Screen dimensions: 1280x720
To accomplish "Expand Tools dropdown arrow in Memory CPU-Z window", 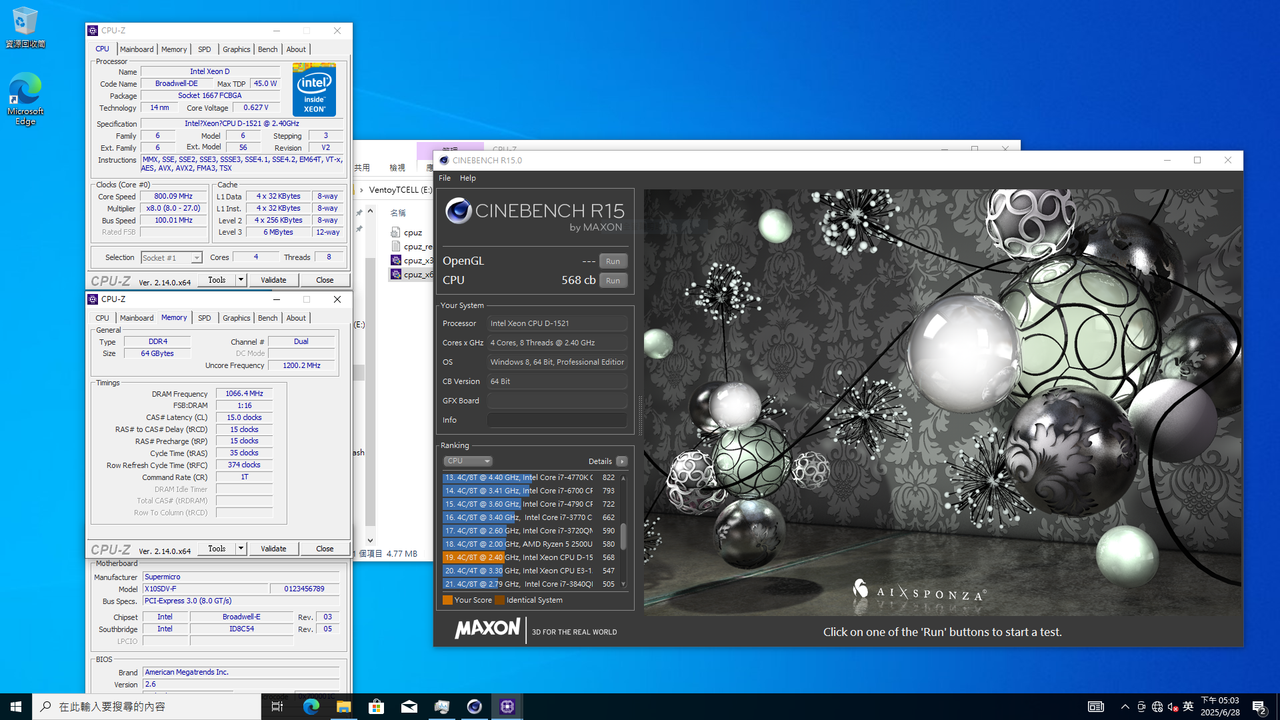I will [241, 548].
